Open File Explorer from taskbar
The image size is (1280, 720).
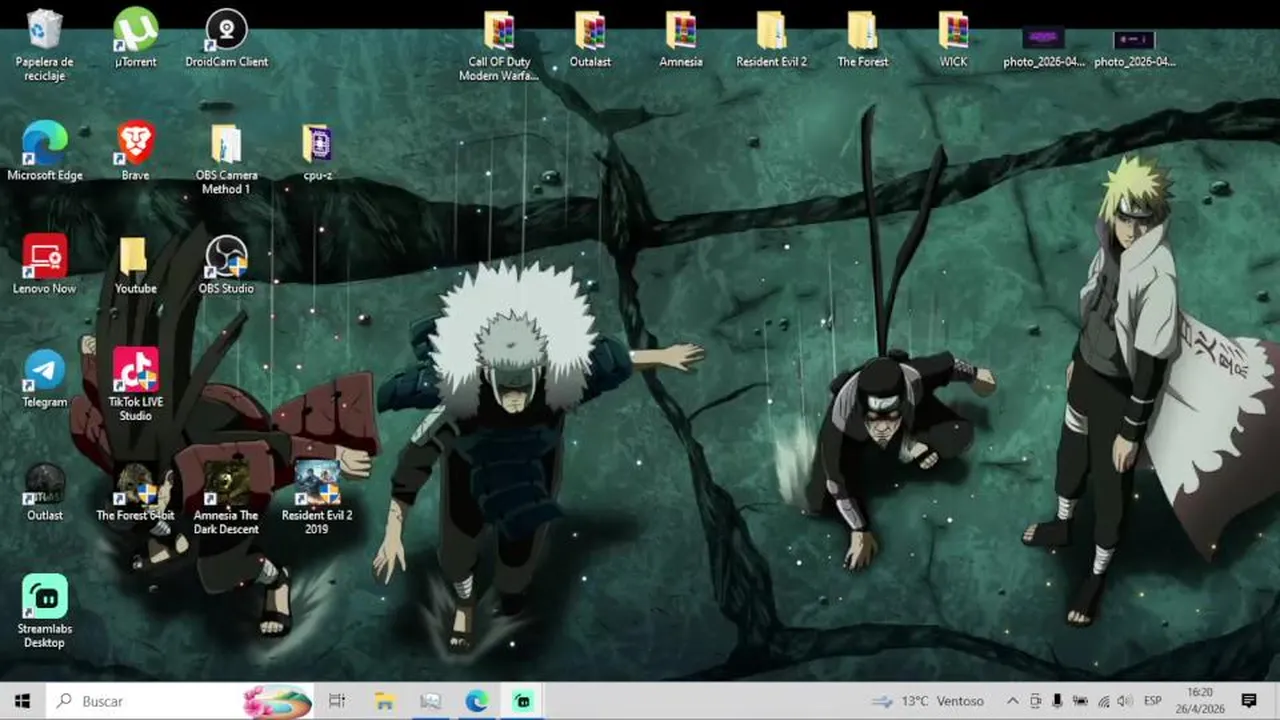pyautogui.click(x=384, y=701)
